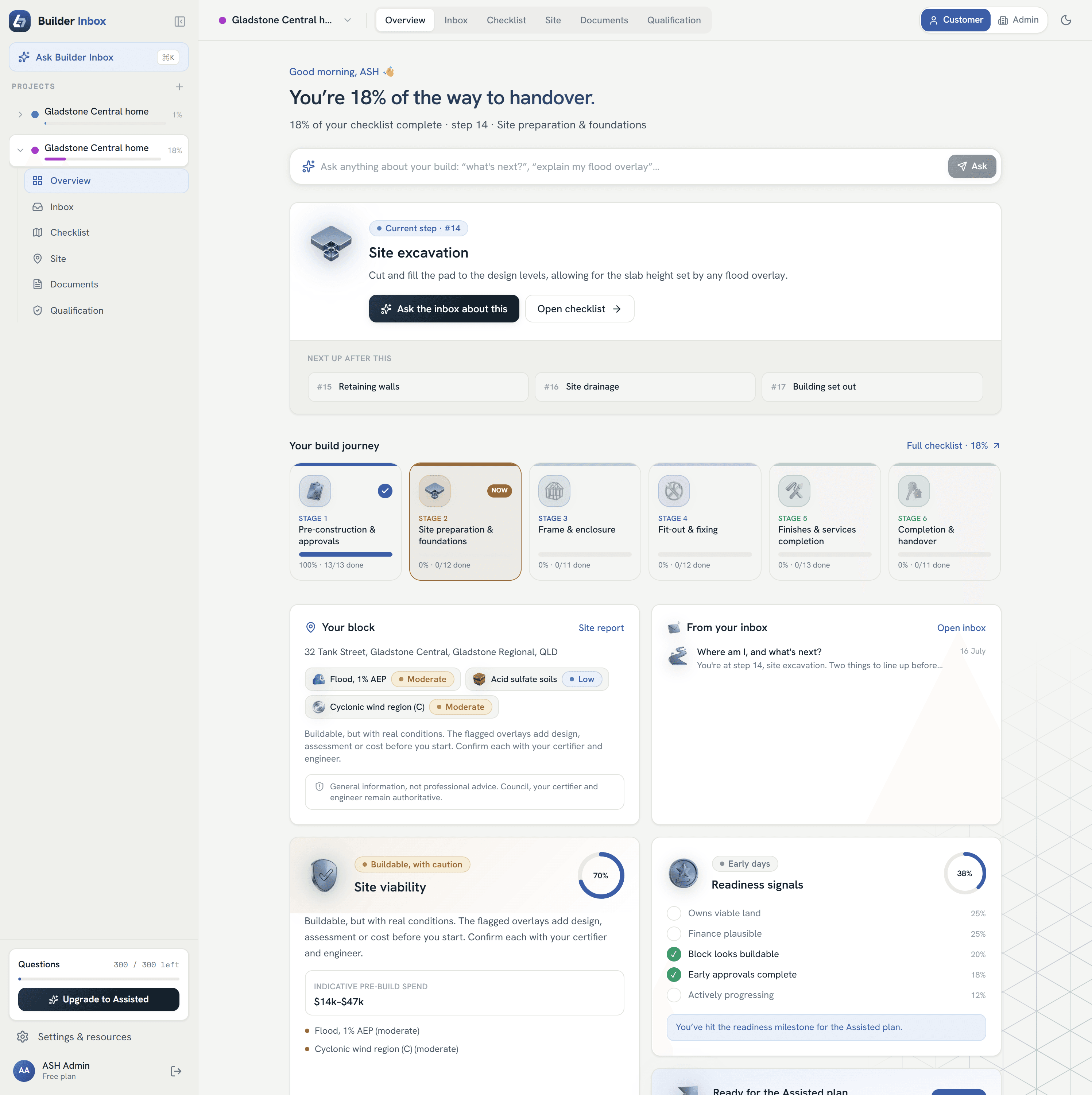Click the Stage 6 Completion & handover icon

point(914,491)
